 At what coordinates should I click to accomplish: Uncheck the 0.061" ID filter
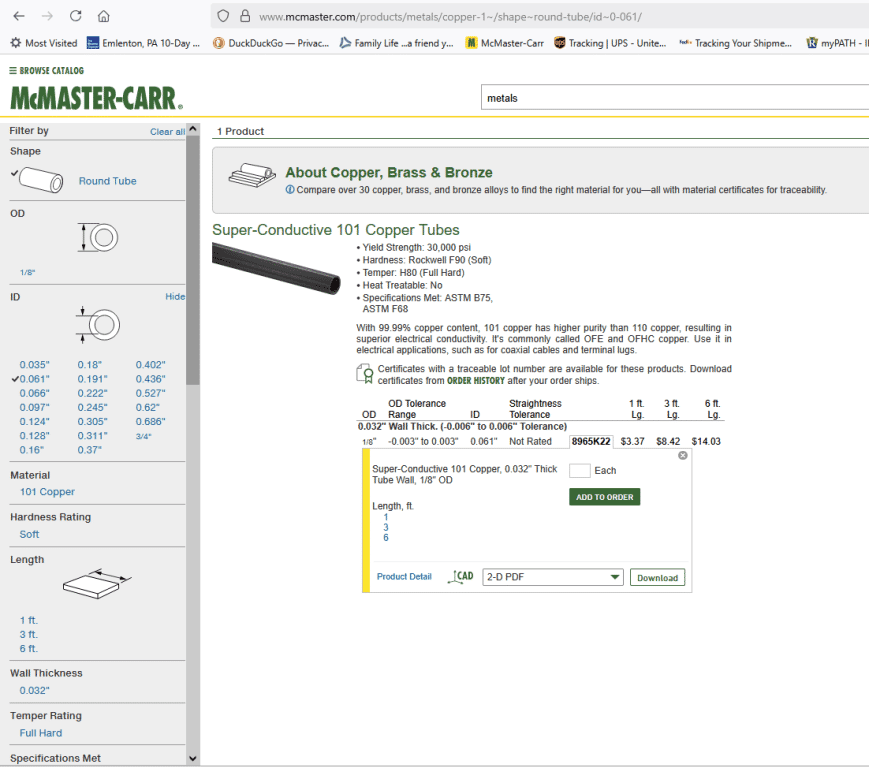(34, 380)
